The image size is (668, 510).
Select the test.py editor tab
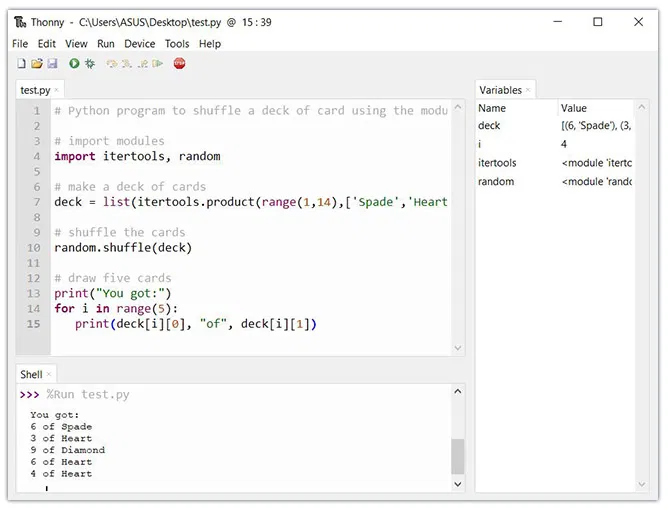tap(35, 90)
